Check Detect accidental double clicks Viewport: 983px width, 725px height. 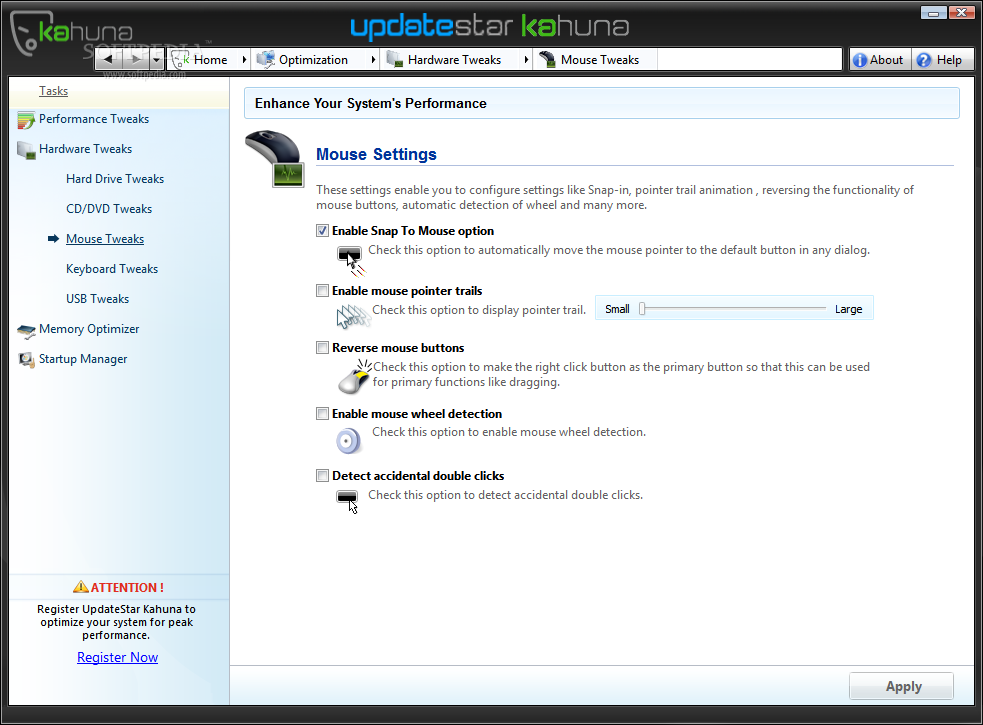[x=322, y=475]
